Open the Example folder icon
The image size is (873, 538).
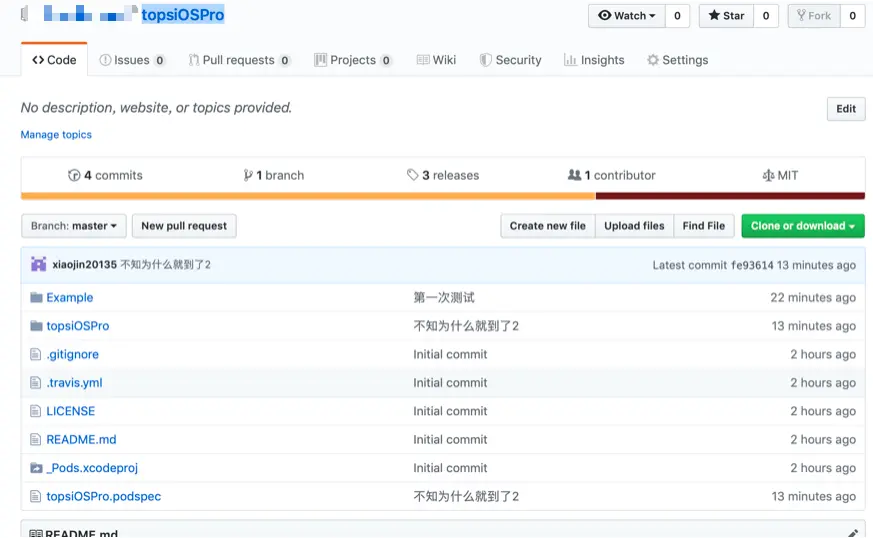point(36,297)
